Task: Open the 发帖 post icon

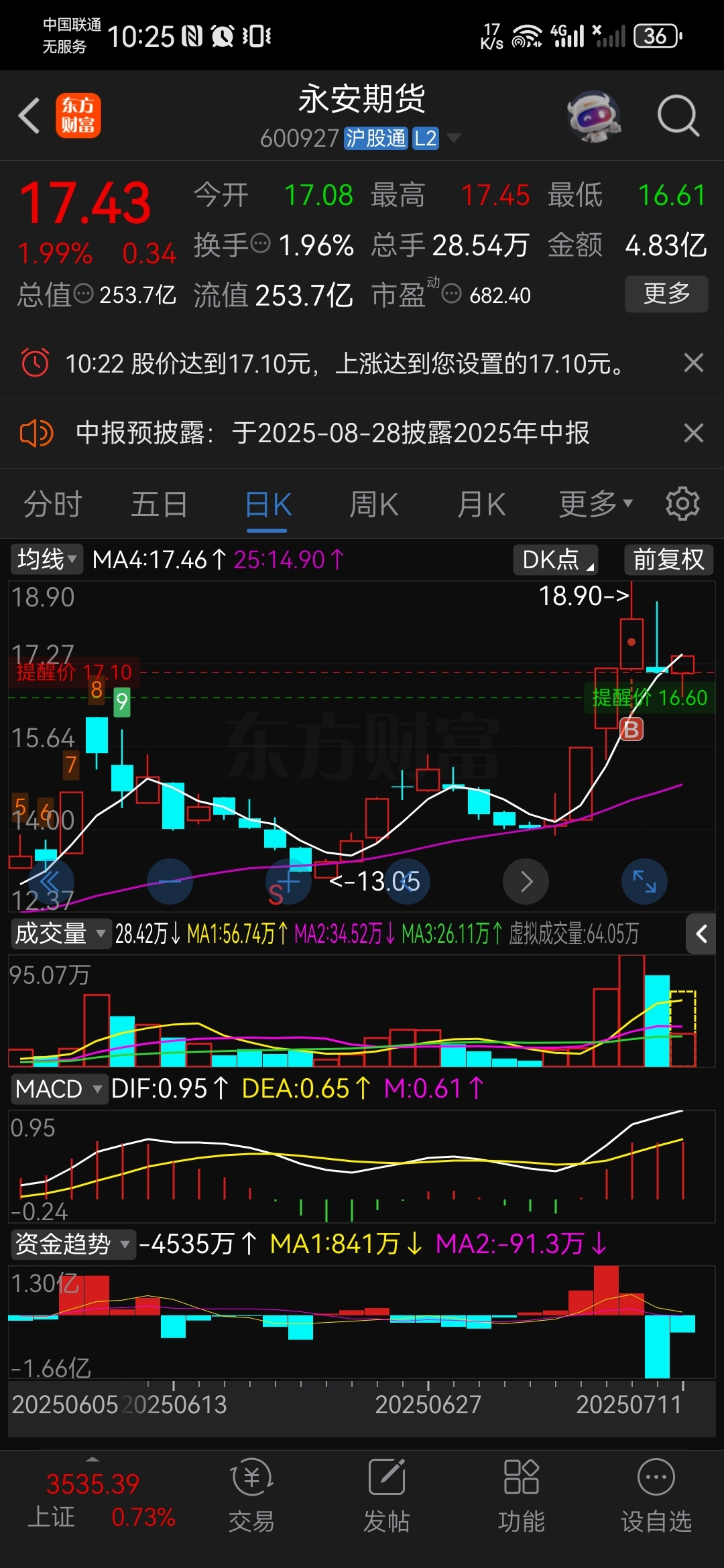Action: coord(387,1477)
